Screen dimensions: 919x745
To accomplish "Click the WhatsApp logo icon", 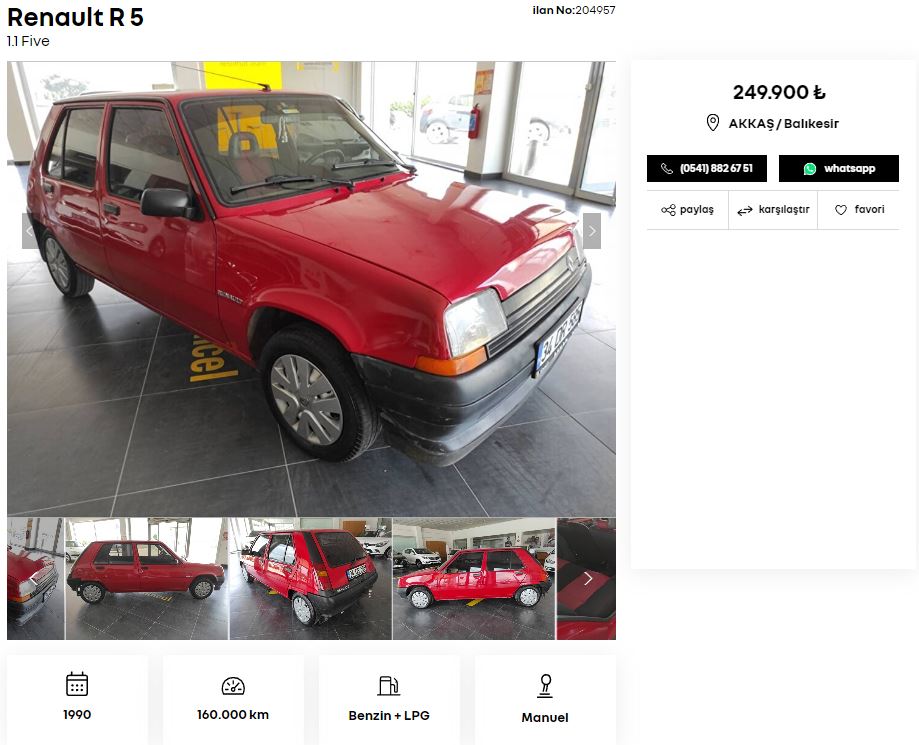I will (x=810, y=169).
